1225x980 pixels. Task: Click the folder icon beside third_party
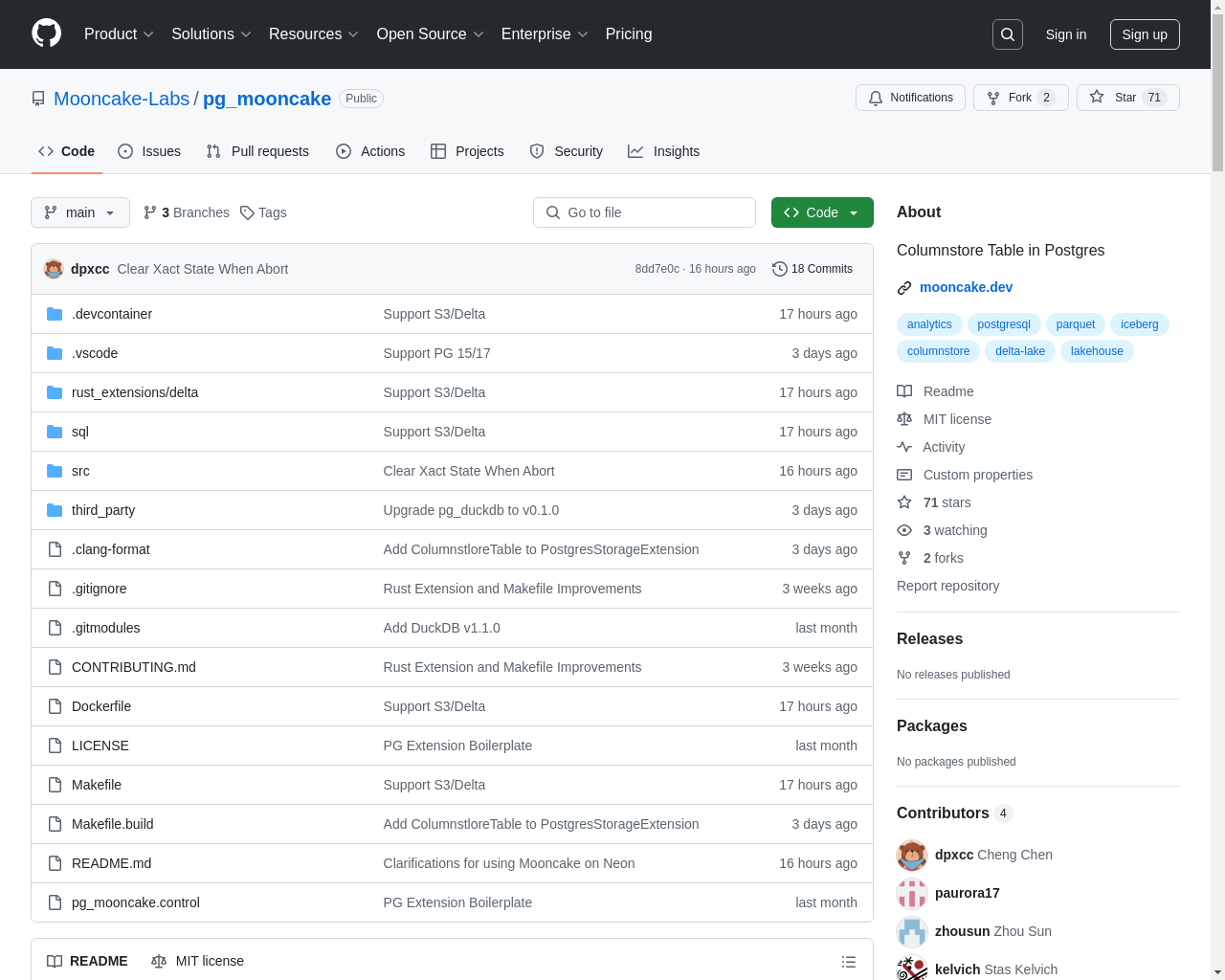pyautogui.click(x=55, y=510)
